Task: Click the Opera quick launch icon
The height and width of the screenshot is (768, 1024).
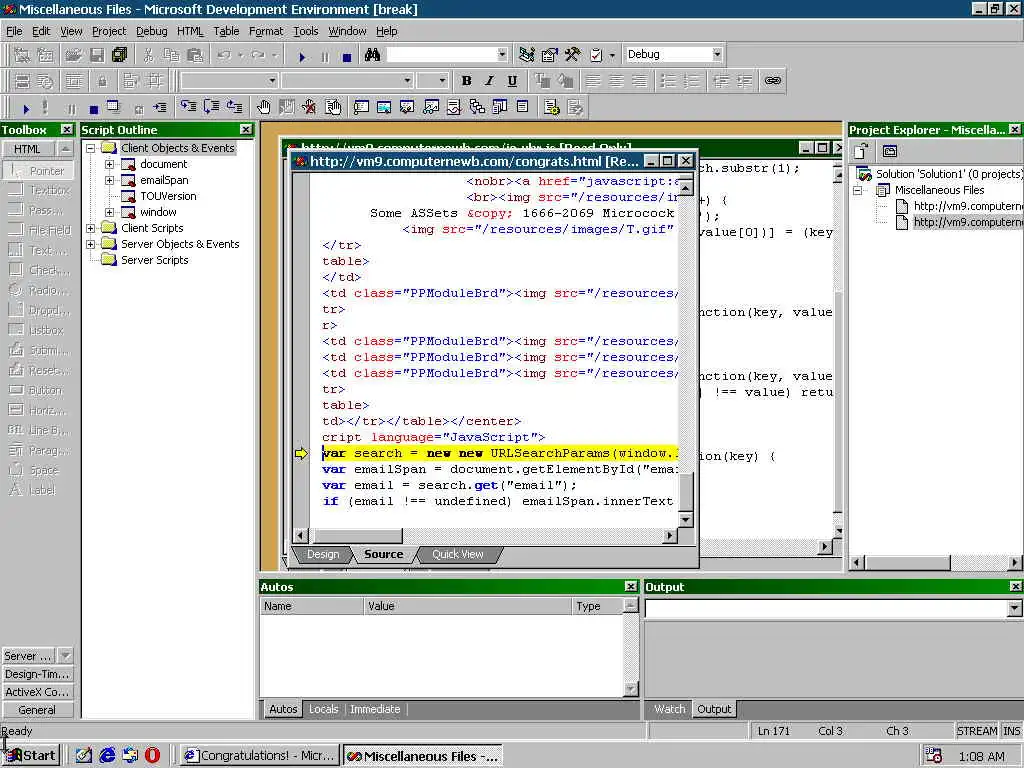Action: (152, 755)
